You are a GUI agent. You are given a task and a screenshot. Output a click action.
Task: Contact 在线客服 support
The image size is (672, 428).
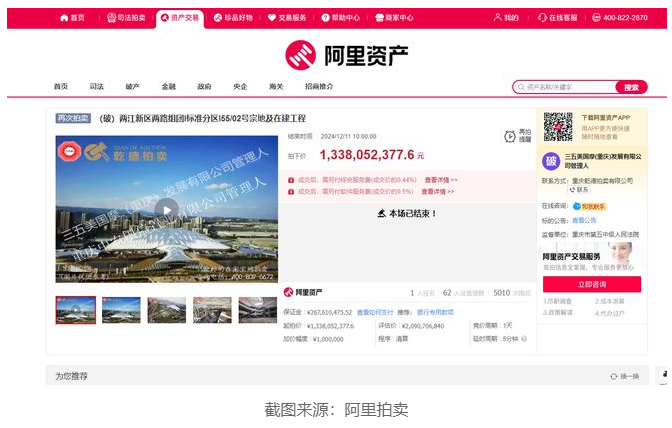tap(558, 18)
